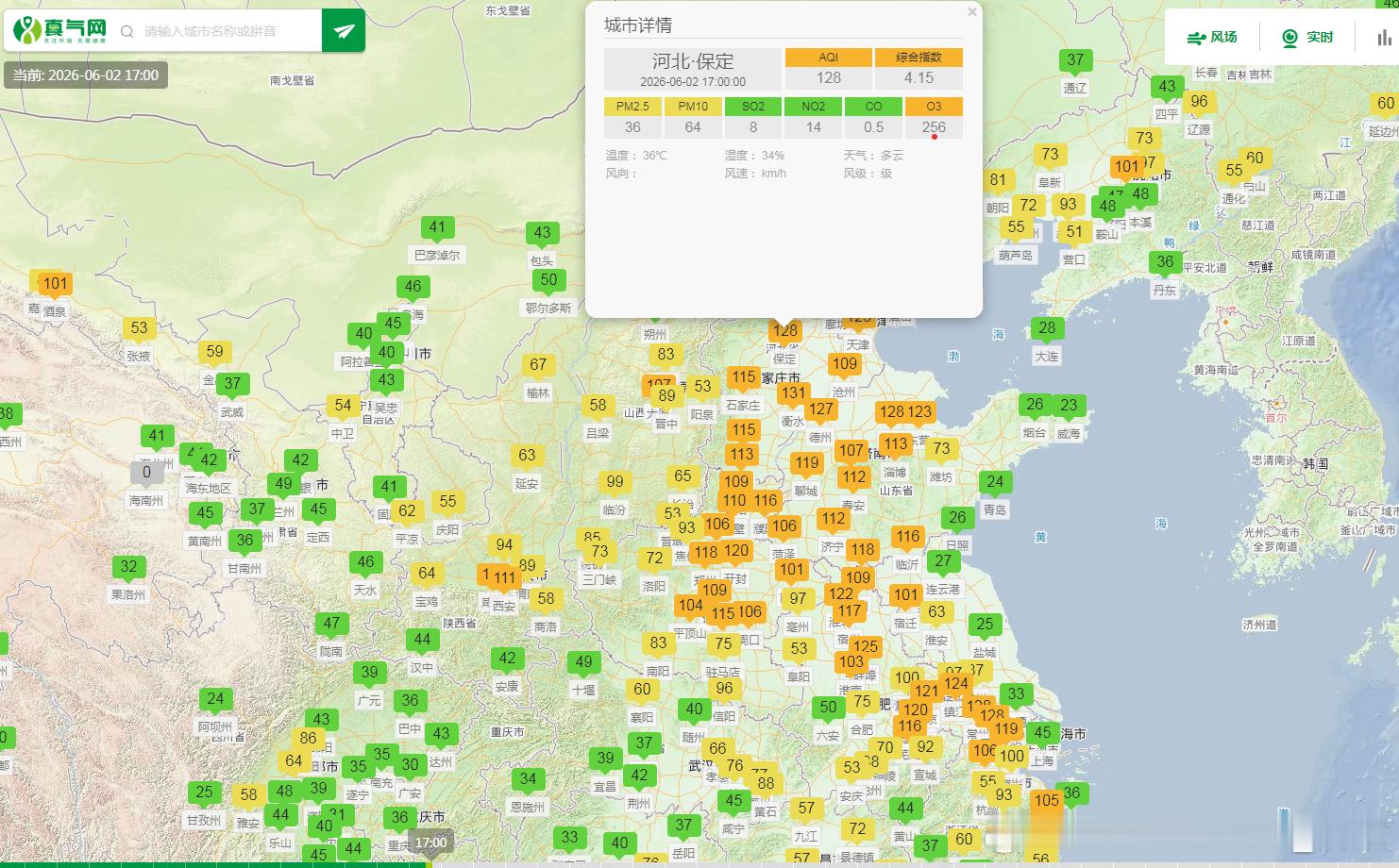
Task: Click the 湿度: 34% text
Action: [754, 155]
